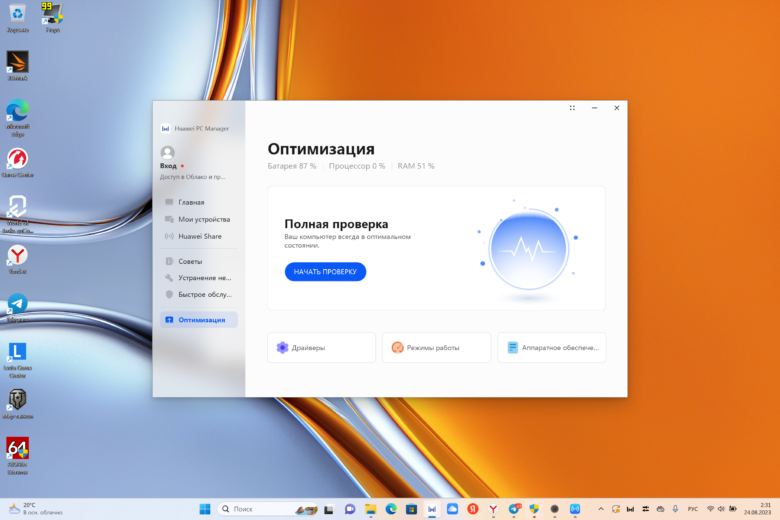Select the blue L Game Center shortcut
The height and width of the screenshot is (520, 780).
(x=17, y=360)
